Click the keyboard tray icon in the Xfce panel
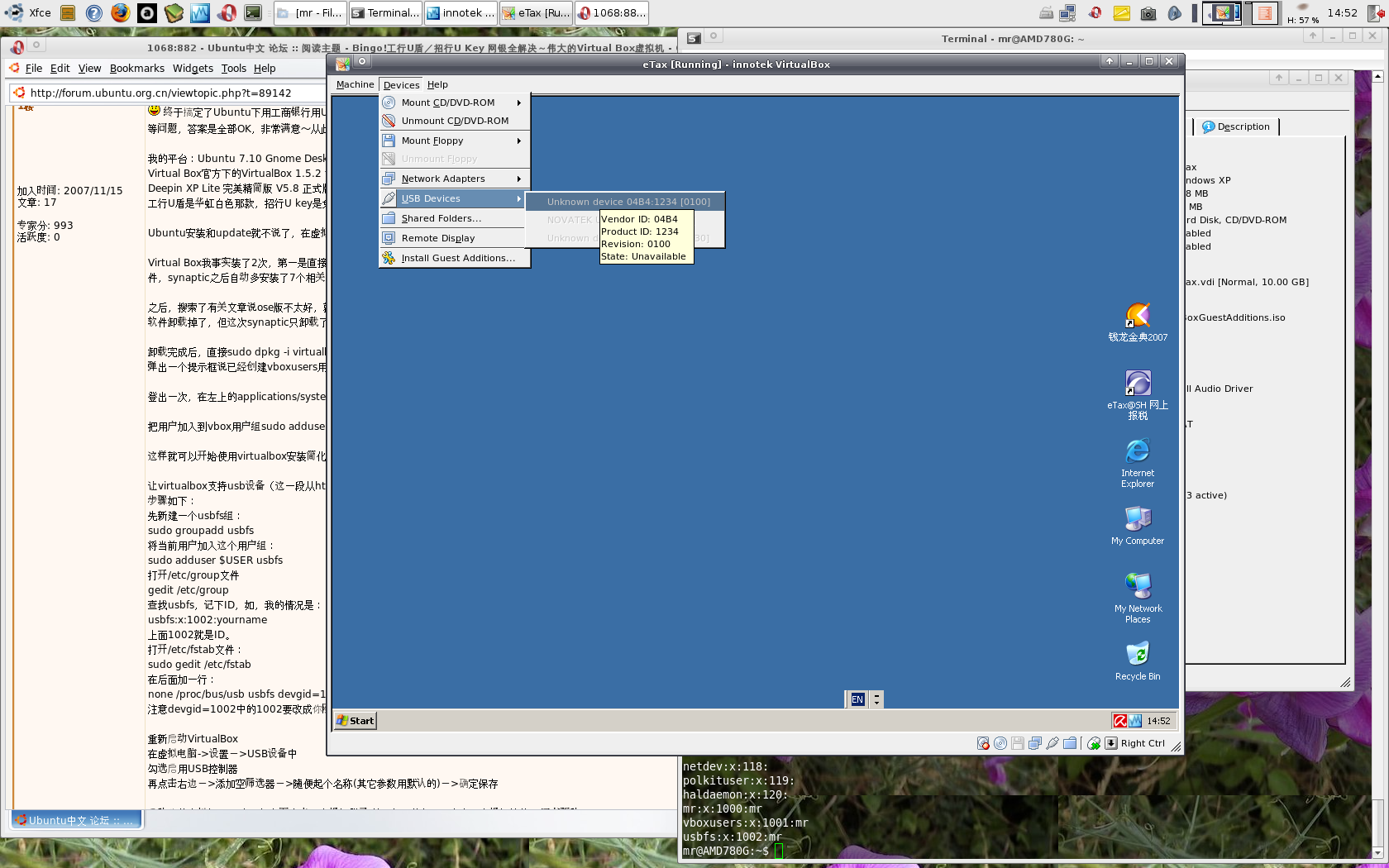Viewport: 1389px width, 868px height. point(1046,12)
